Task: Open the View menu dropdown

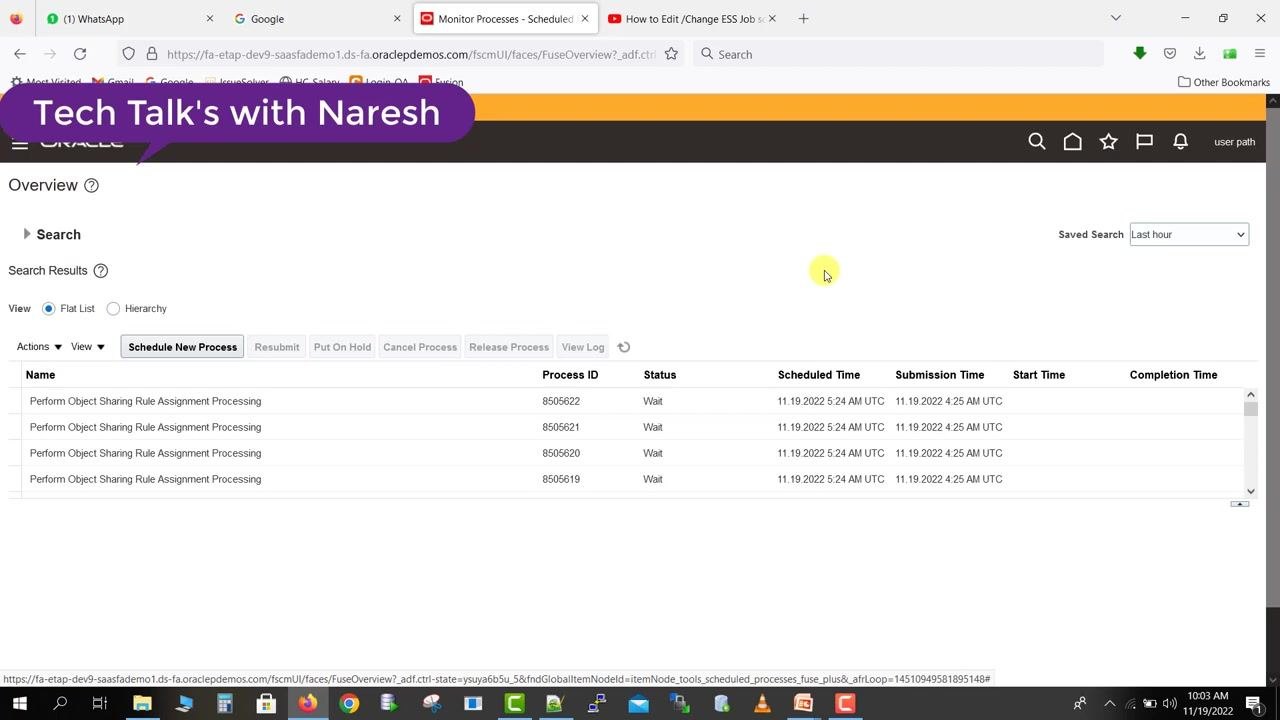Action: [88, 347]
